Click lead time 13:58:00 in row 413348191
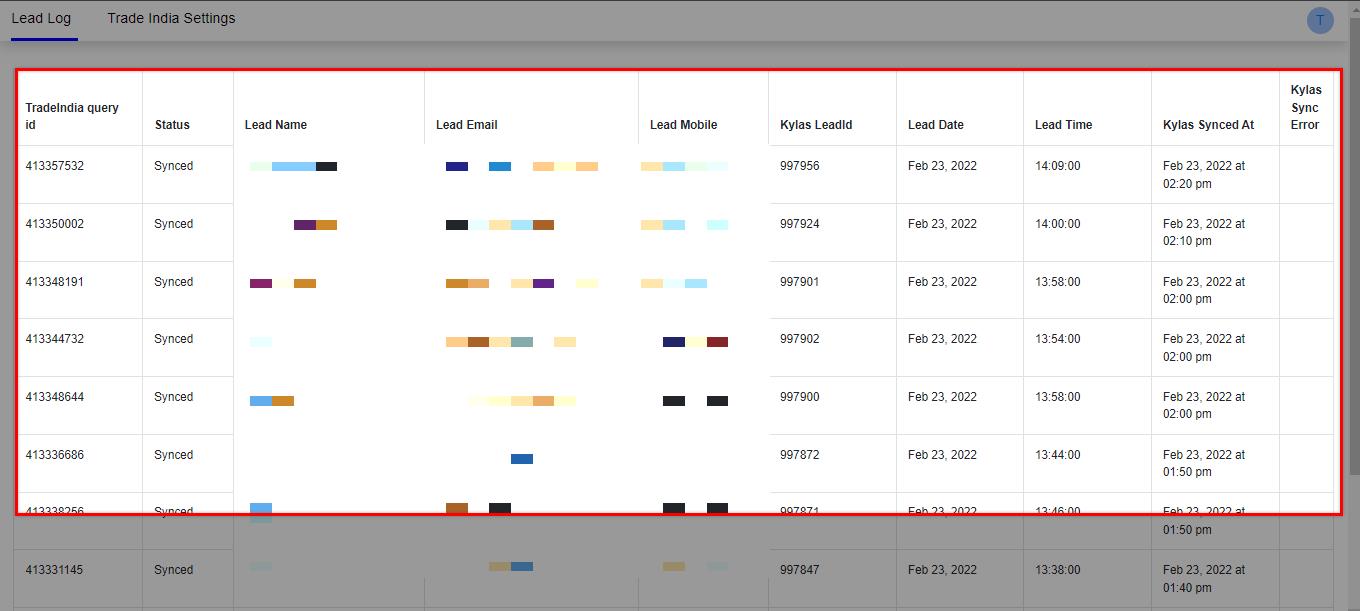This screenshot has width=1360, height=611. coord(1058,282)
